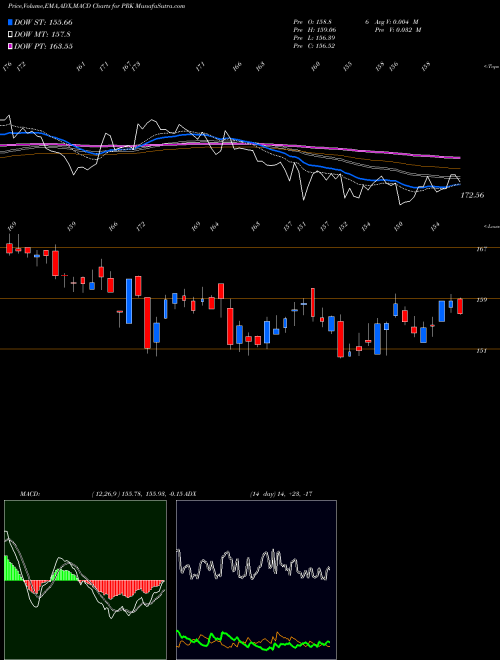Click the 172.56 price label beside EMA lines
The image size is (500, 660).
[472, 195]
